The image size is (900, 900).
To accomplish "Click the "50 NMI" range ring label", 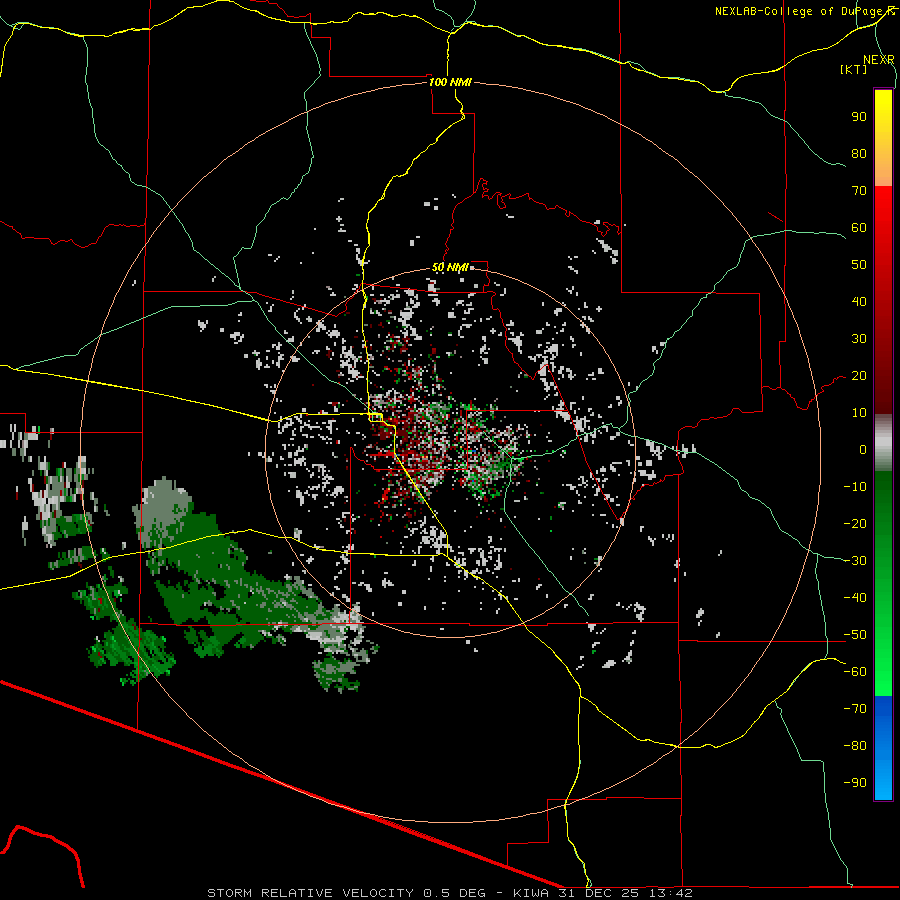I will pos(450,267).
